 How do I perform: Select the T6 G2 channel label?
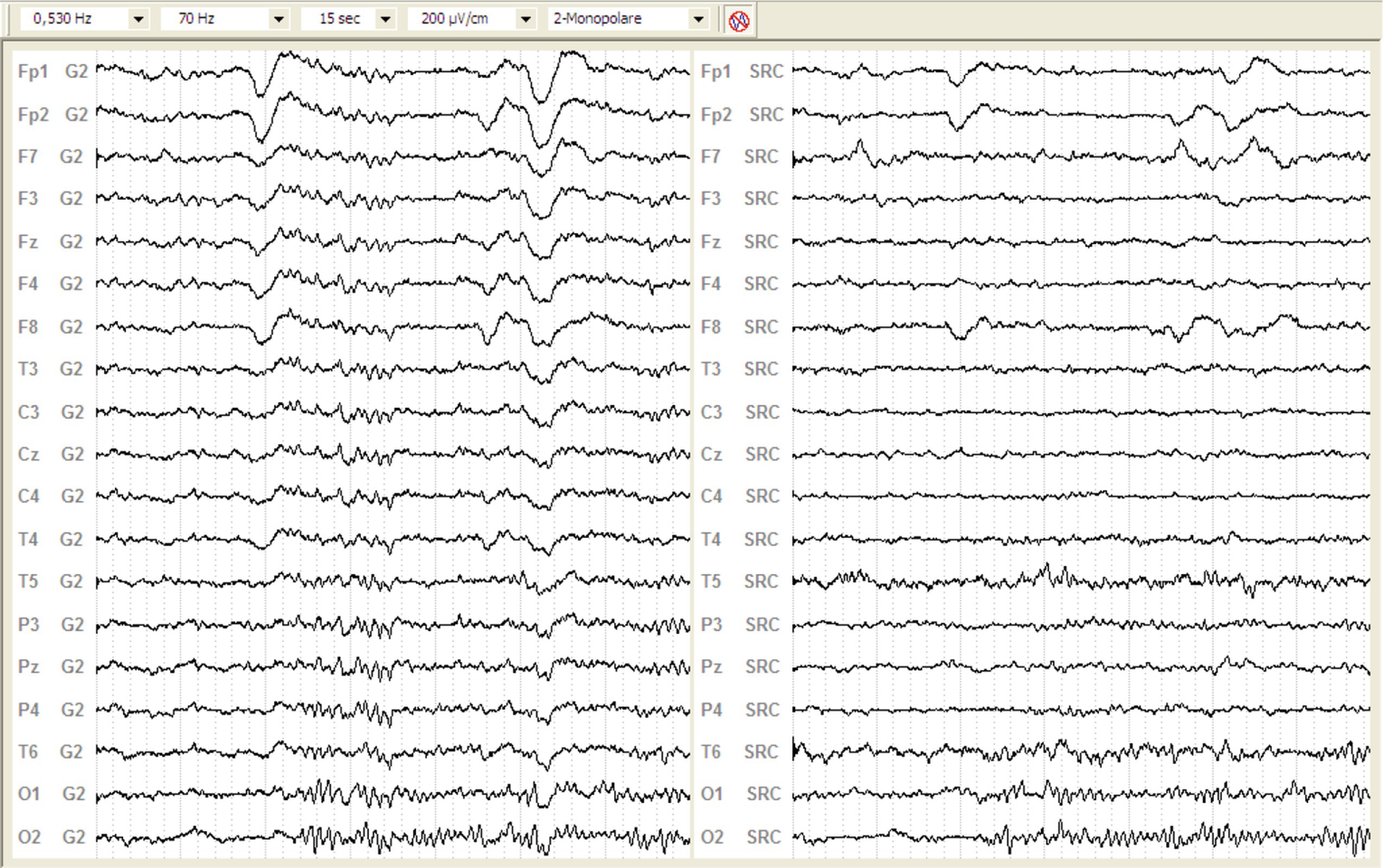pos(50,751)
